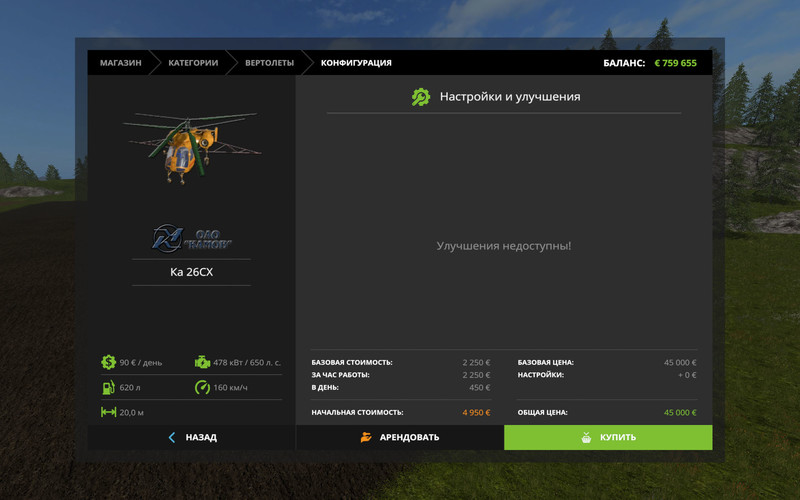Click the daily upkeep dollar-gear icon
Viewport: 800px width, 500px height.
click(109, 362)
